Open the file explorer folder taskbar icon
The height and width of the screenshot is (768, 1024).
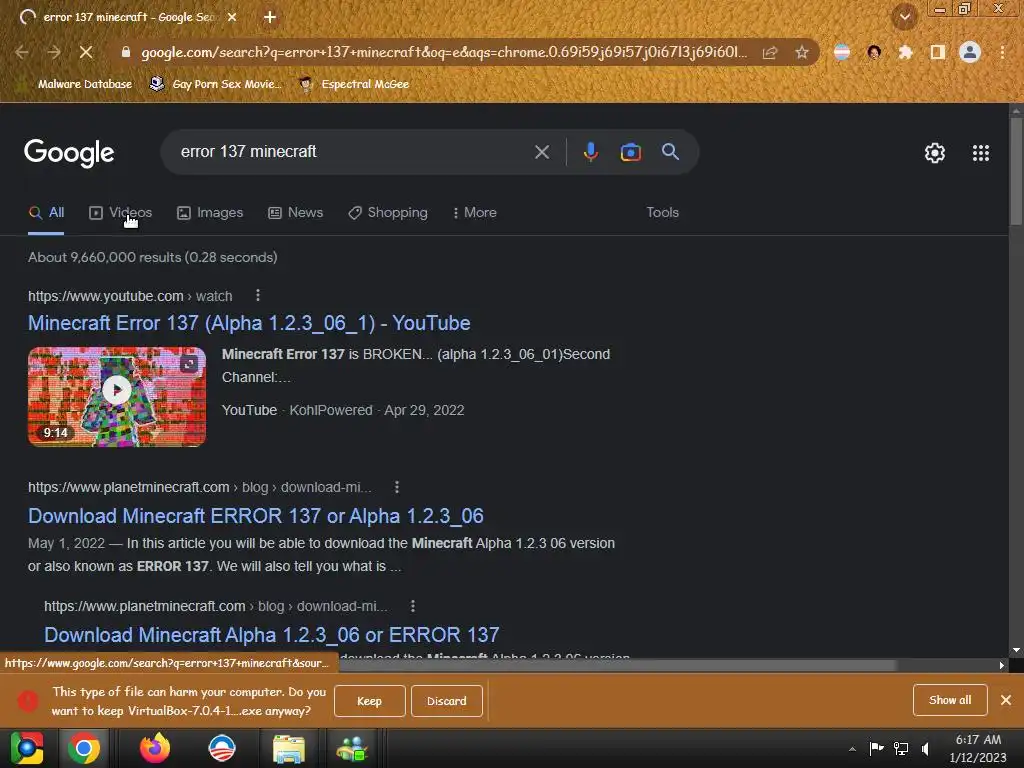tap(288, 748)
